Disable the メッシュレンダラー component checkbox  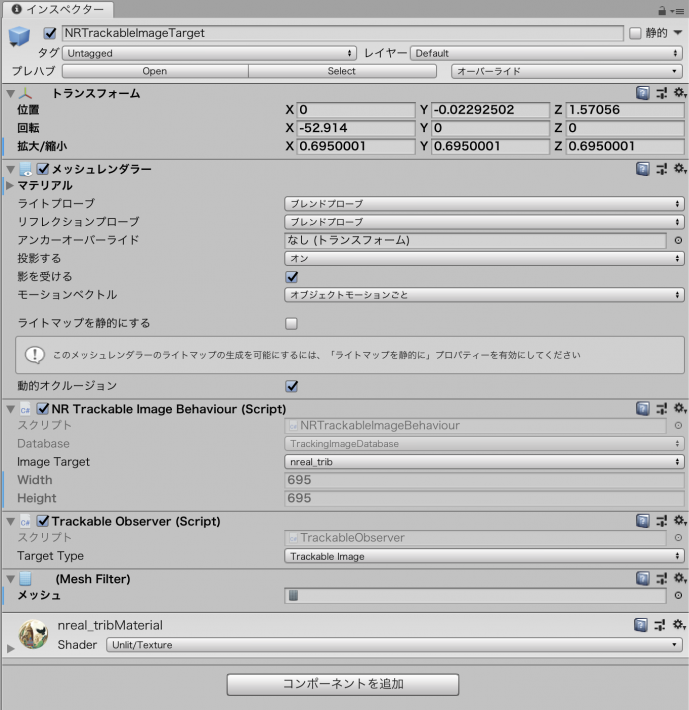(x=43, y=169)
